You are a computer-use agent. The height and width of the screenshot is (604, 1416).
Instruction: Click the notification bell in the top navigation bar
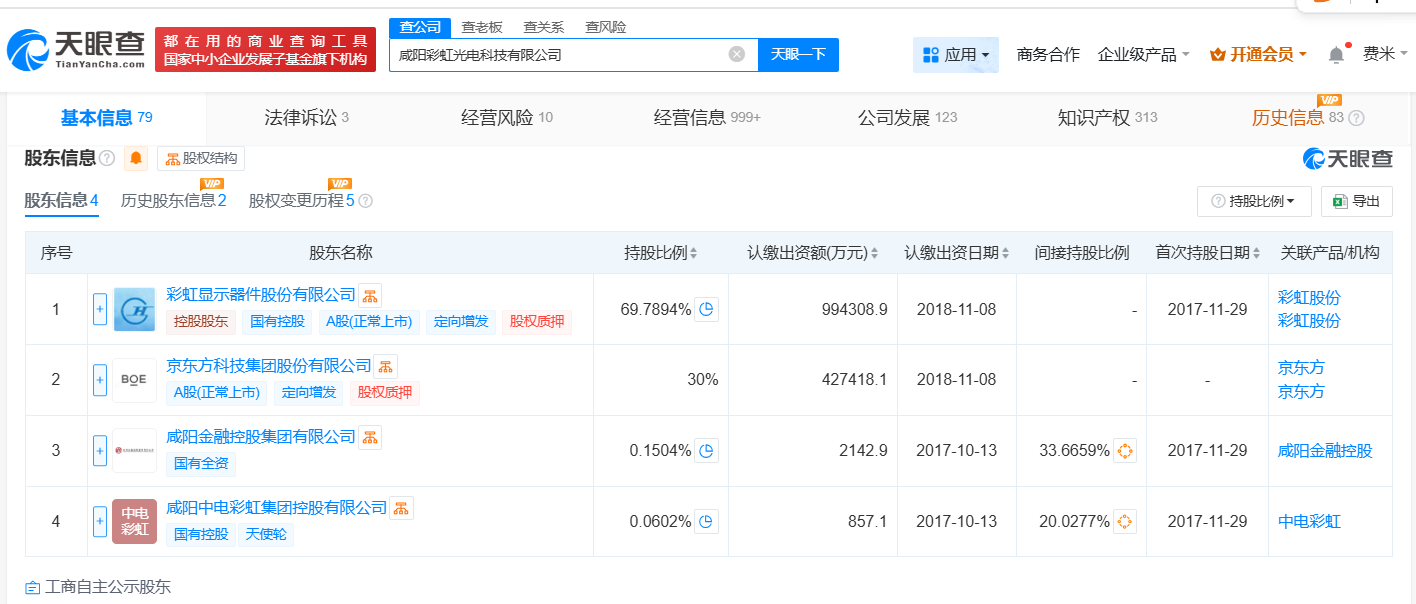coord(1334,54)
